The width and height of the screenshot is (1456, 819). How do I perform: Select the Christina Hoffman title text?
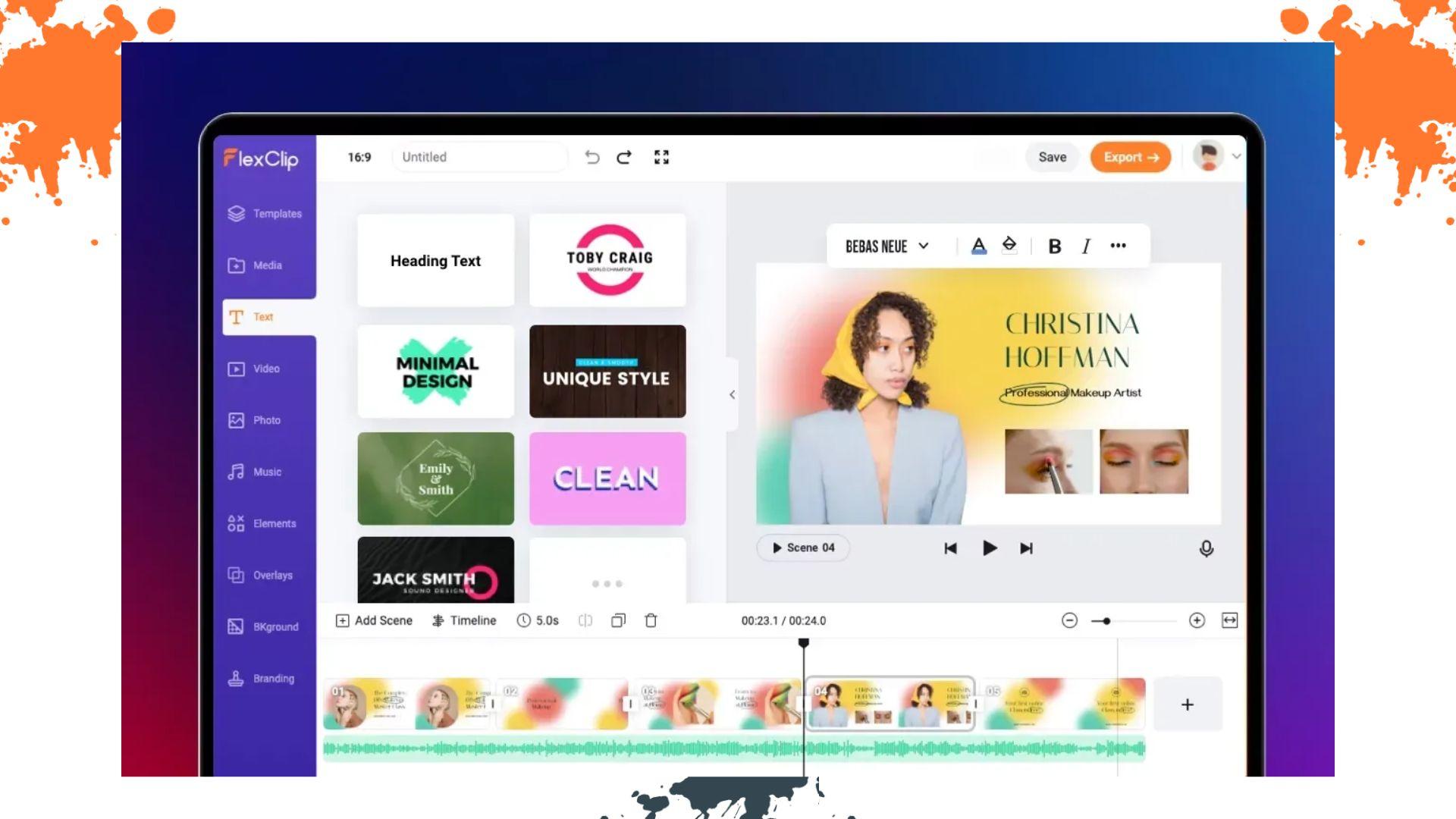point(1072,340)
